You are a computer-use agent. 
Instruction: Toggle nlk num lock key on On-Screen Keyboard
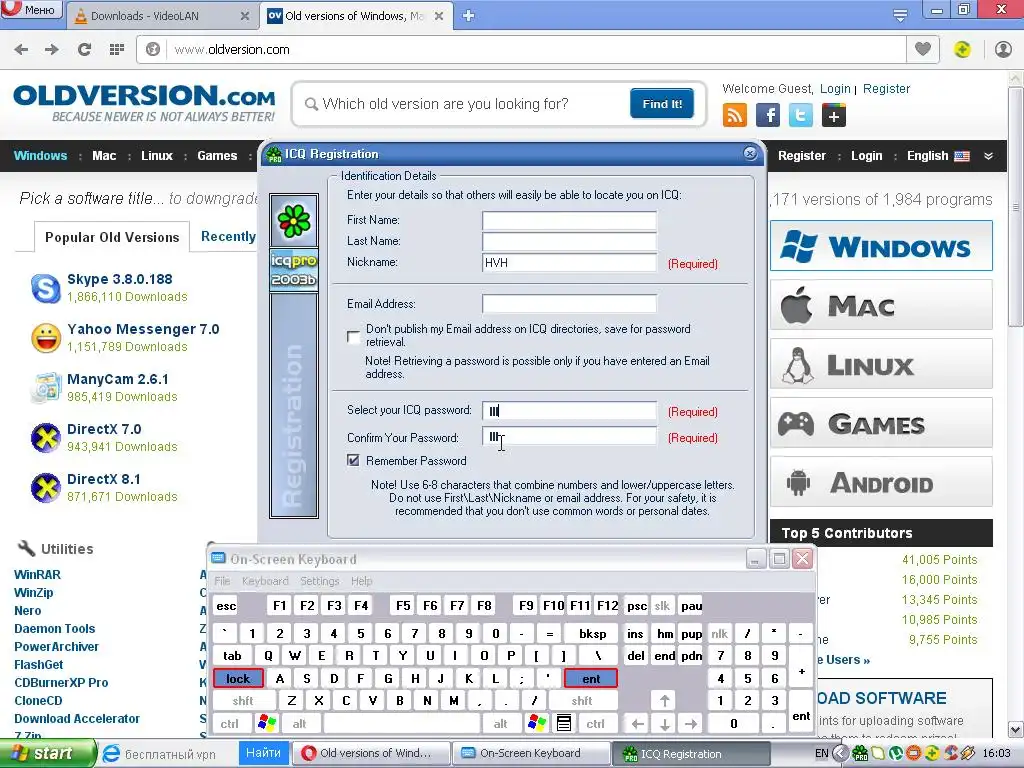720,633
